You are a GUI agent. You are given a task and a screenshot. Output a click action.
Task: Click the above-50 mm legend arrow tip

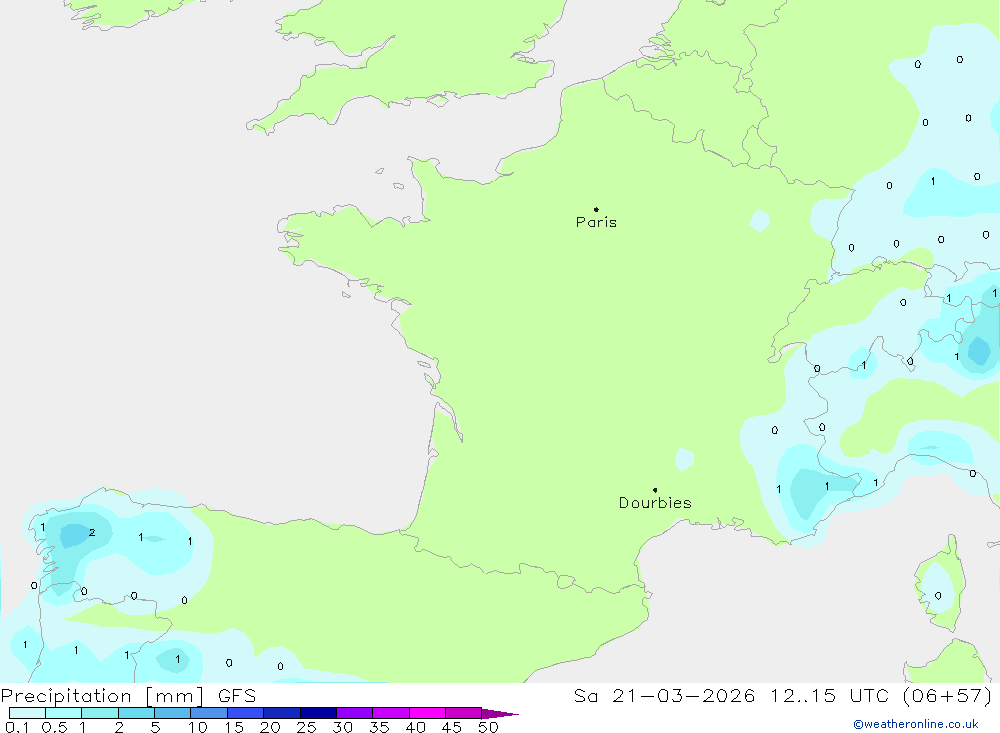(501, 713)
